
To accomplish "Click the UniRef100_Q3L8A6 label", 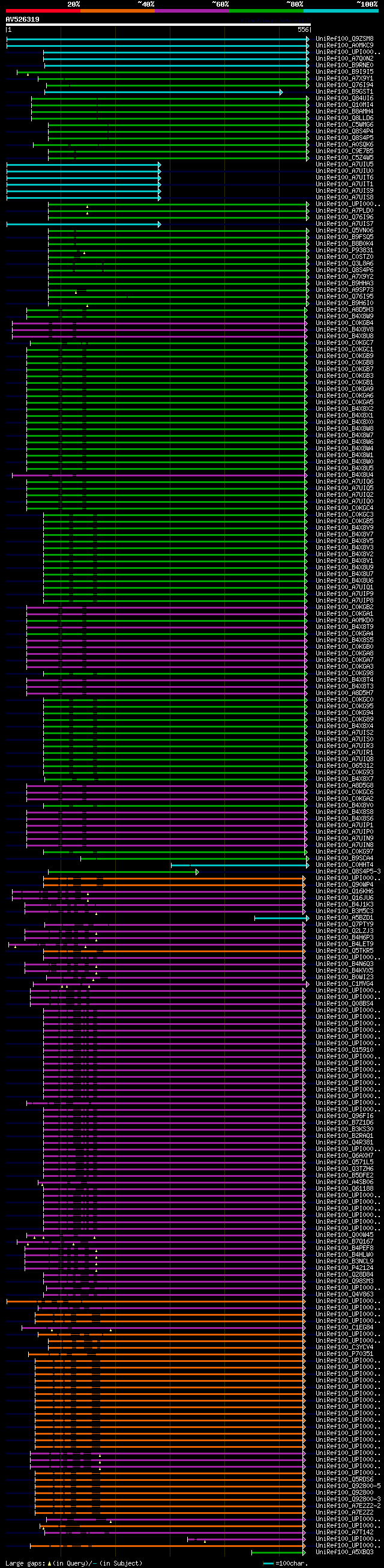I will (344, 264).
